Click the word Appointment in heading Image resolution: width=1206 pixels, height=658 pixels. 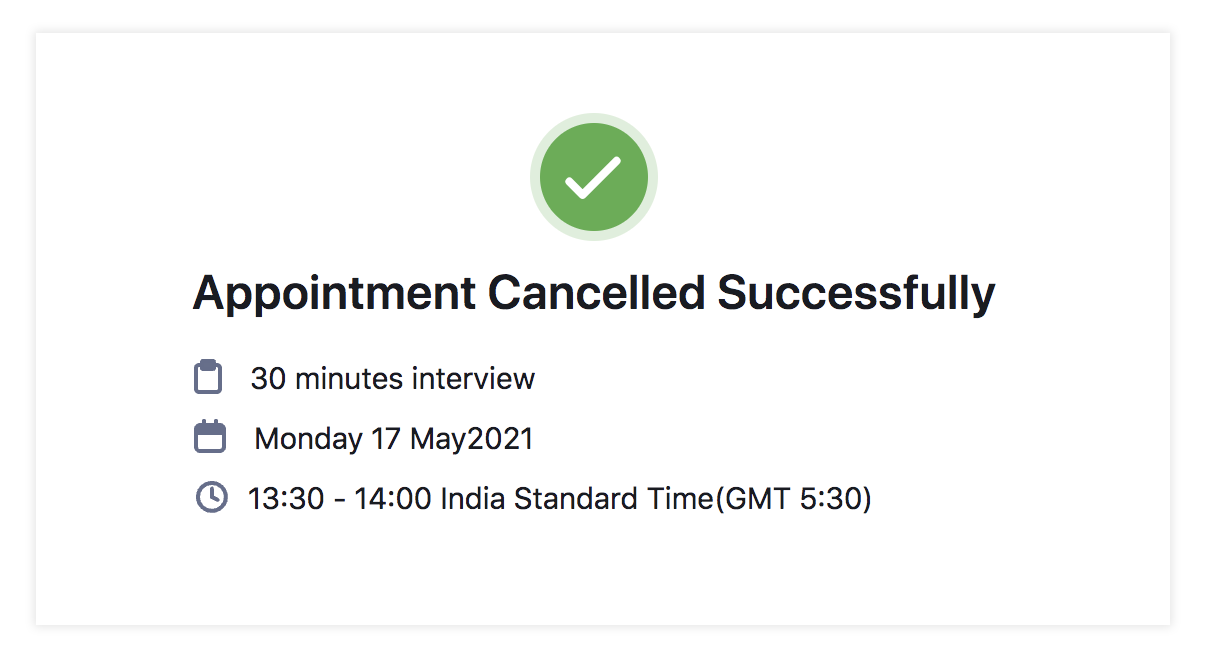point(333,293)
